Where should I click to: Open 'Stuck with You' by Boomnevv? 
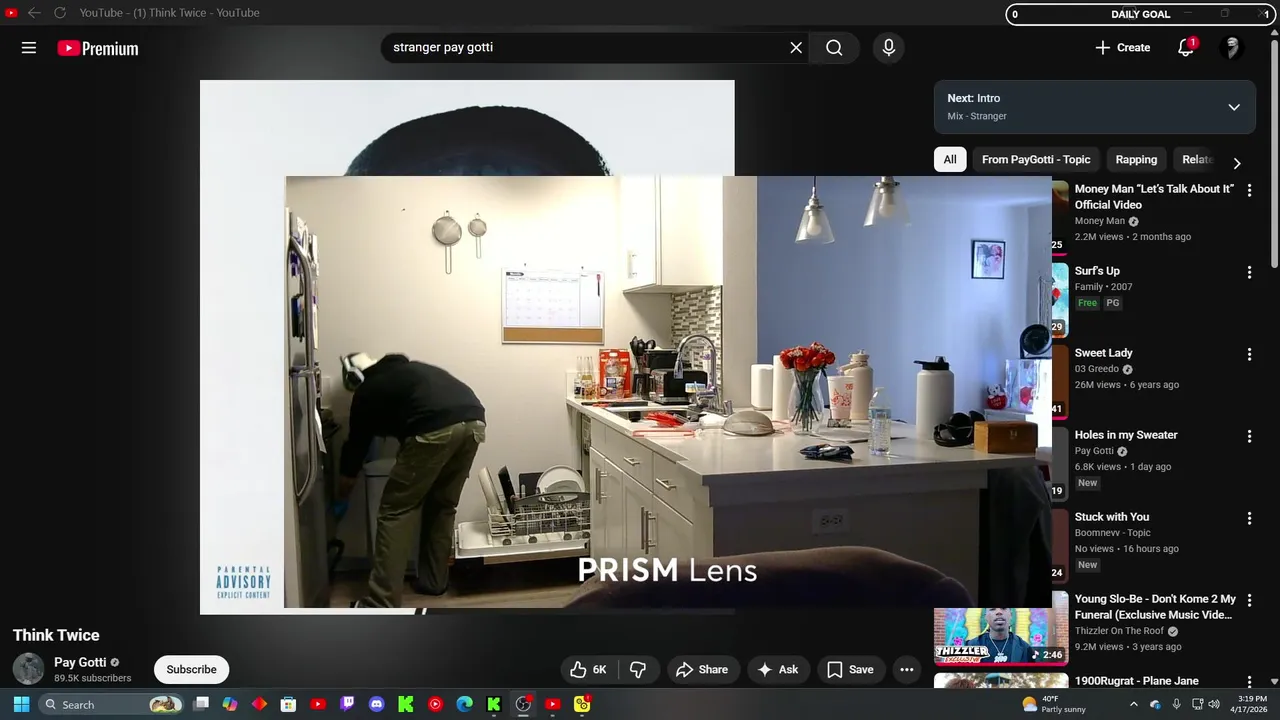click(x=1112, y=517)
